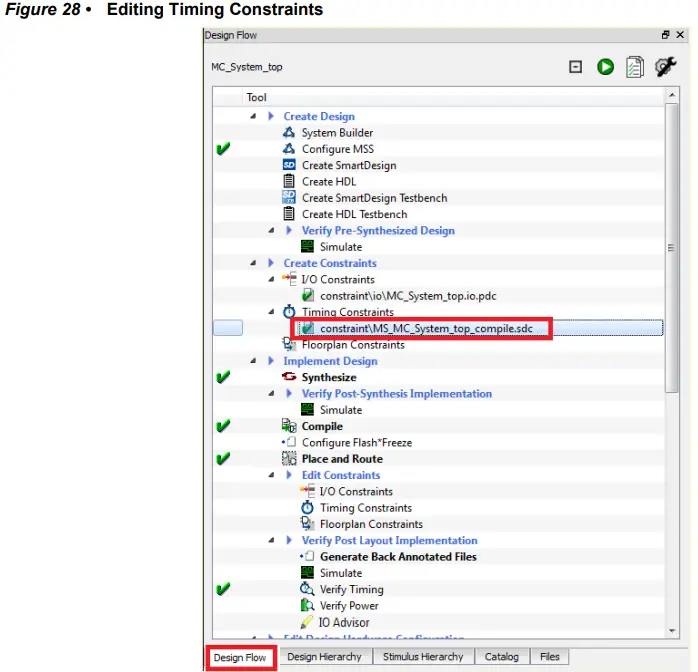This screenshot has height=672, width=698.
Task: Click the MC_System_top.io.pdc file icon
Action: [x=308, y=296]
